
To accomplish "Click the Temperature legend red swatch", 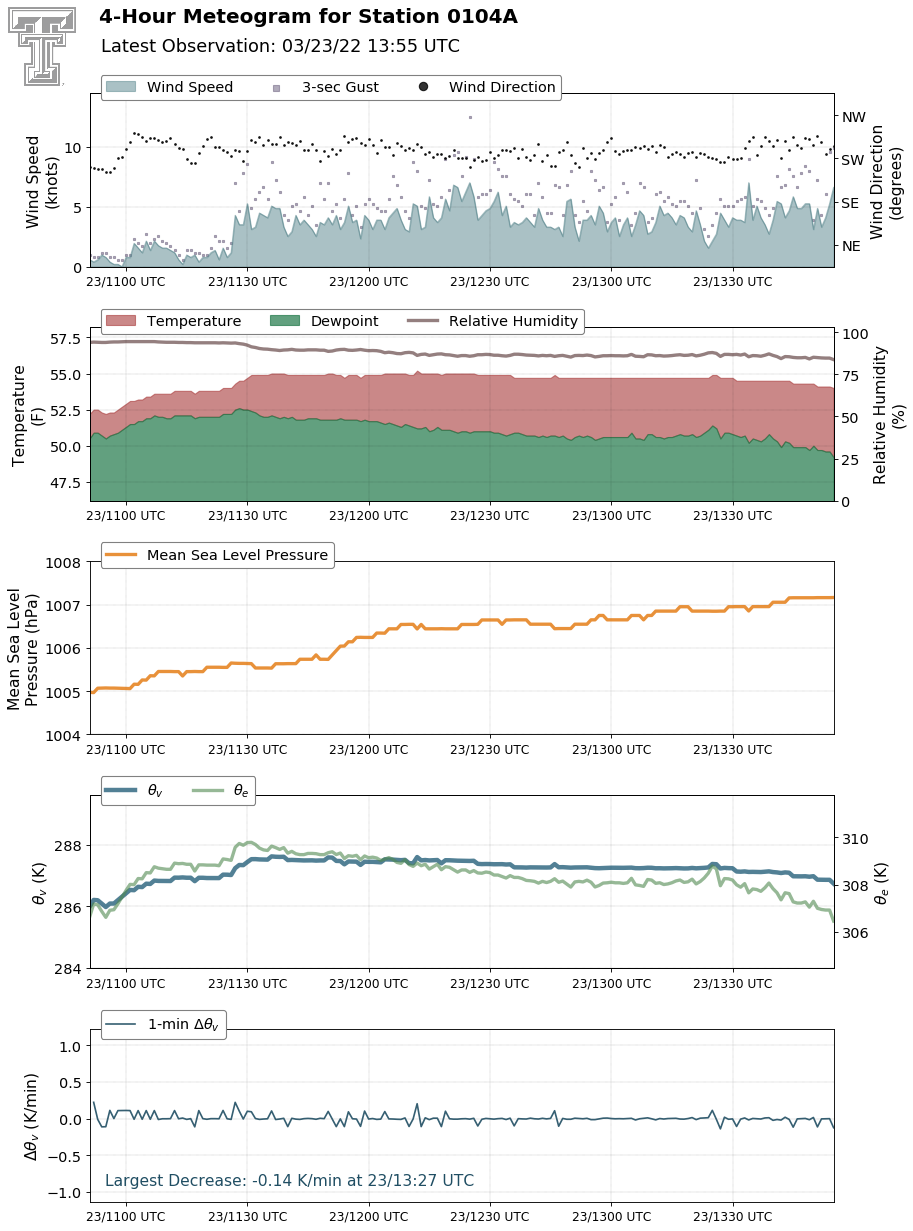I will pyautogui.click(x=120, y=321).
